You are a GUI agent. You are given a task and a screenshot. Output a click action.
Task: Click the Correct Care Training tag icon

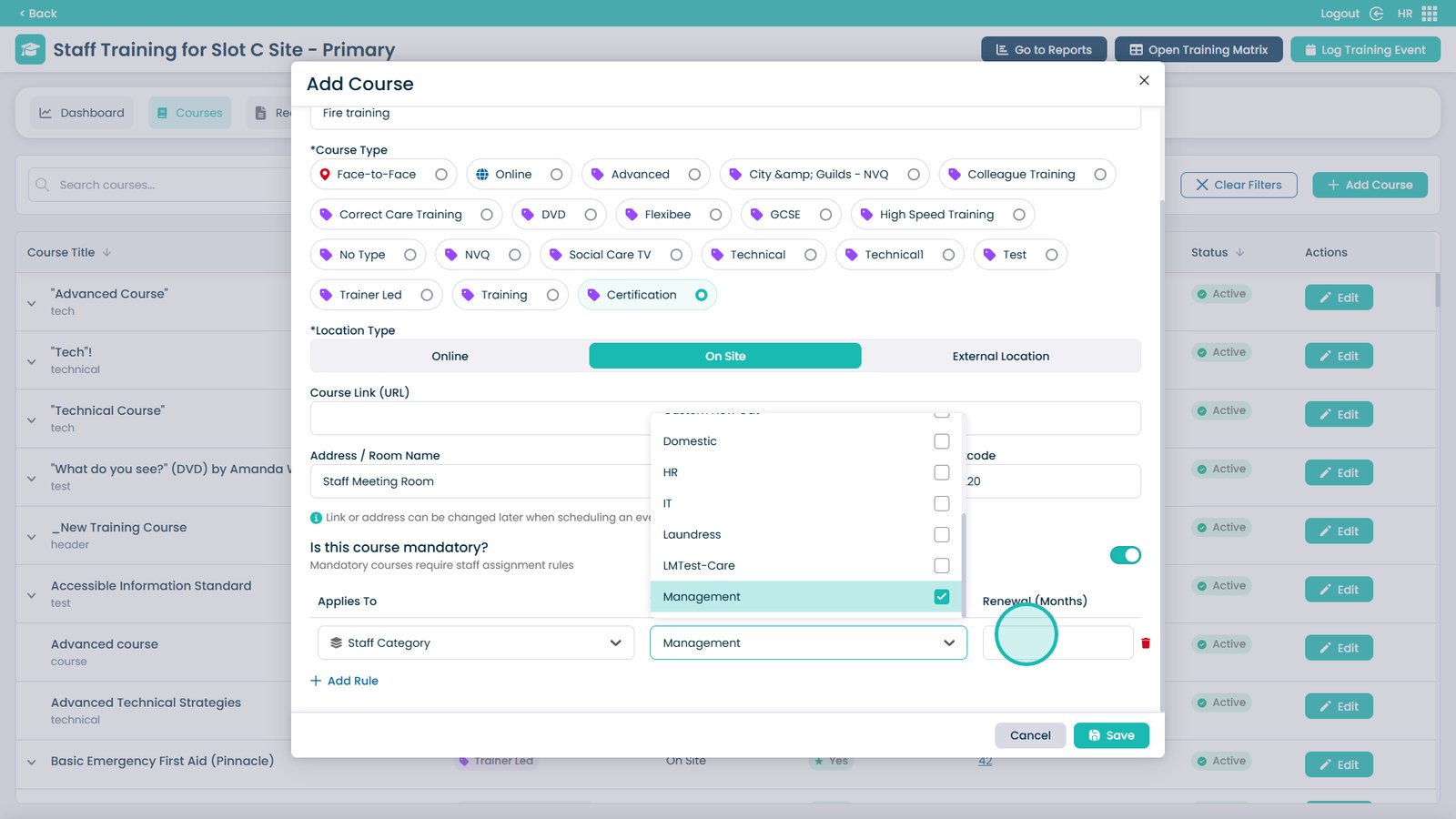coord(326,215)
